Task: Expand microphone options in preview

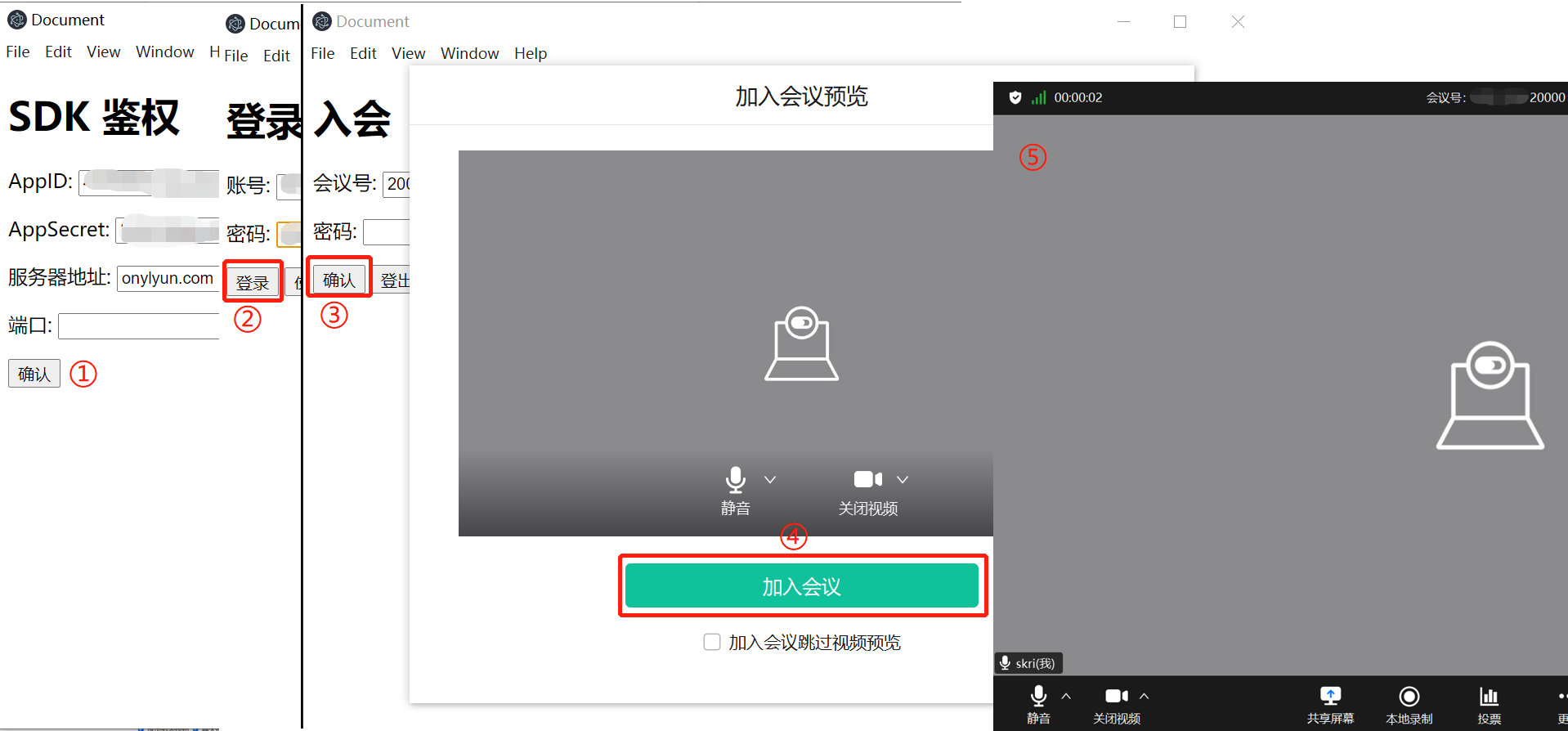Action: point(770,479)
